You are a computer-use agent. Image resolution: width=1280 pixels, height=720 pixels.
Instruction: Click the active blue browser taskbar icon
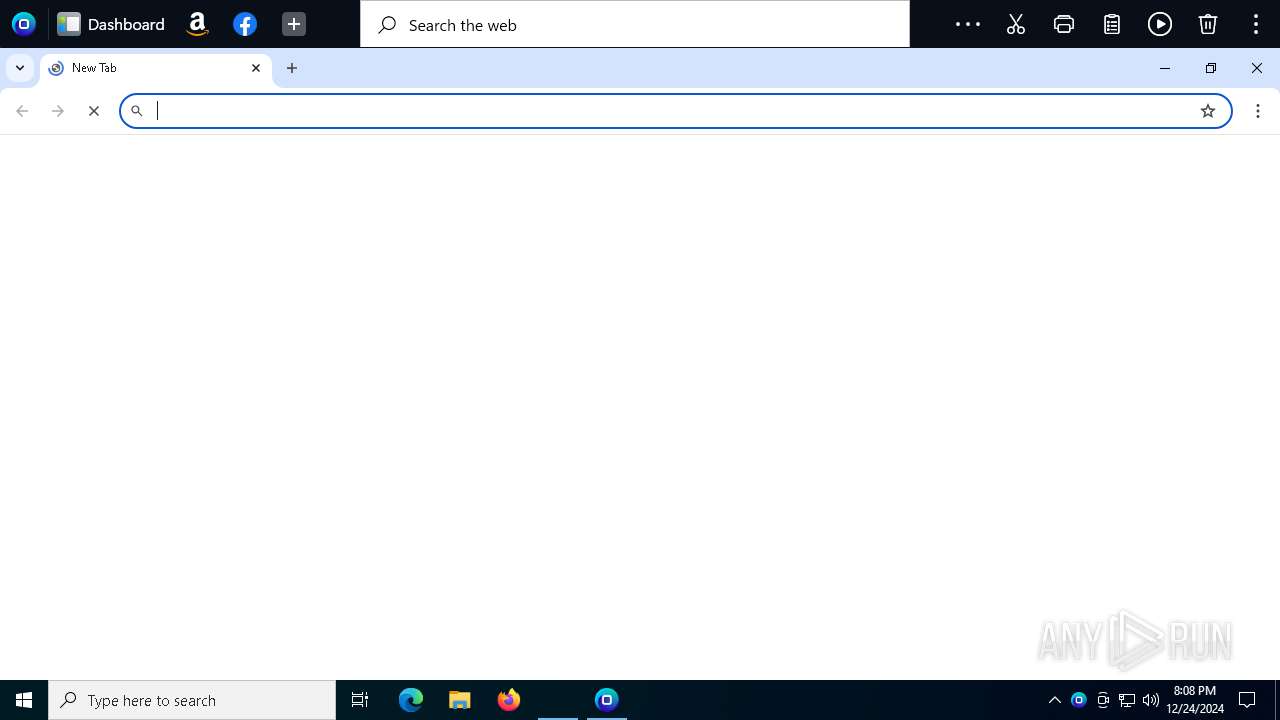607,700
